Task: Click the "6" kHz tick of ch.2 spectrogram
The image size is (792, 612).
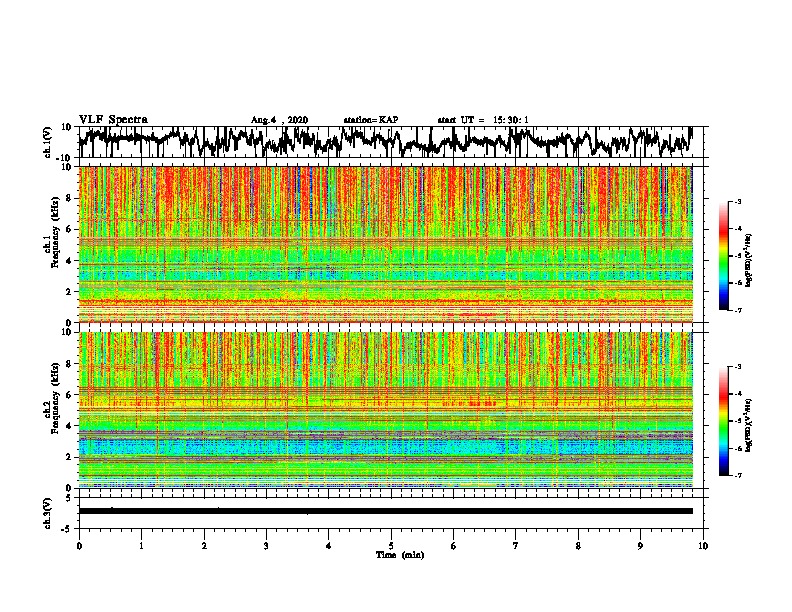Action: [69, 395]
